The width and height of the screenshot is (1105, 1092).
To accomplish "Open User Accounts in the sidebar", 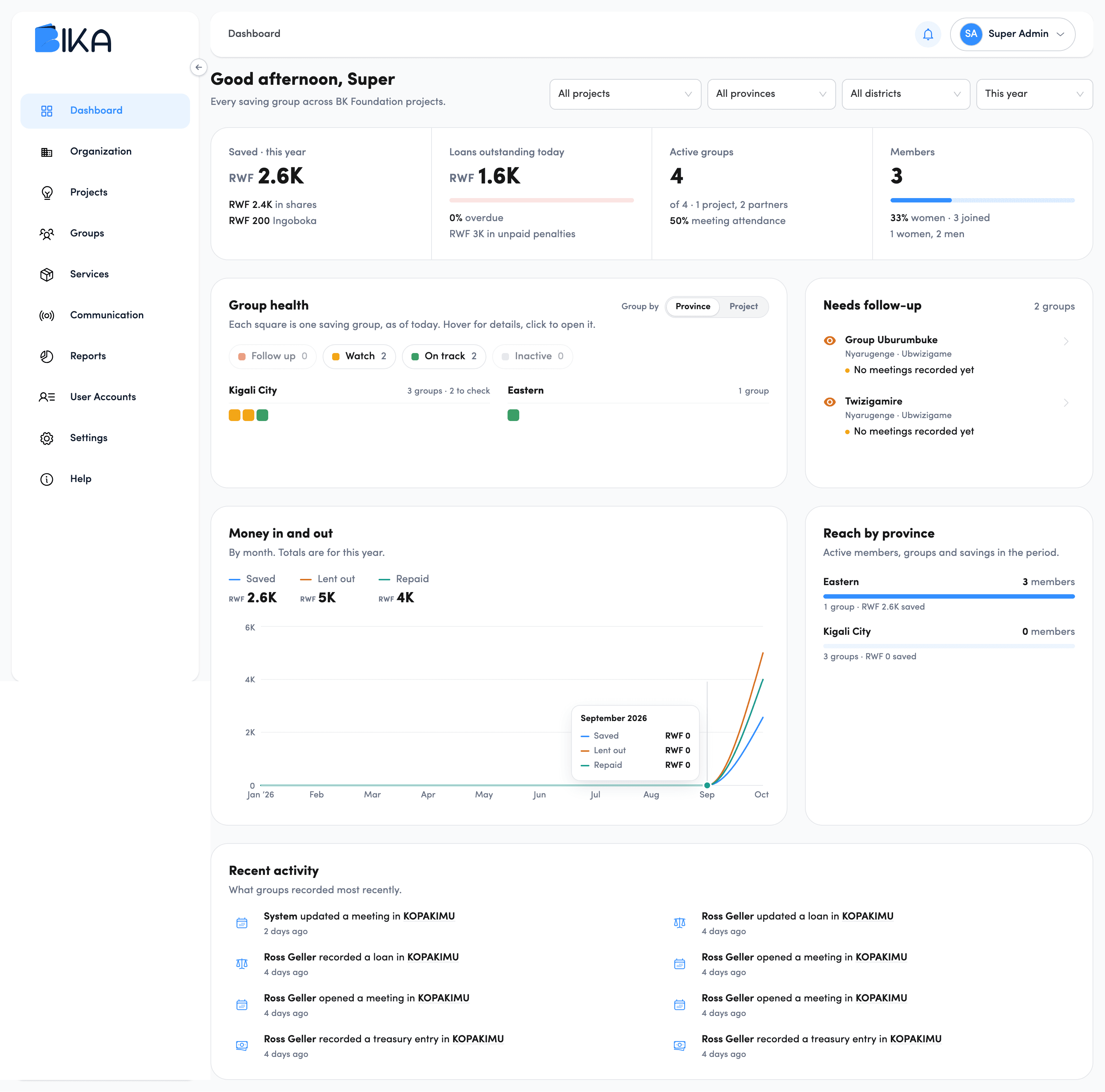I will tap(105, 397).
